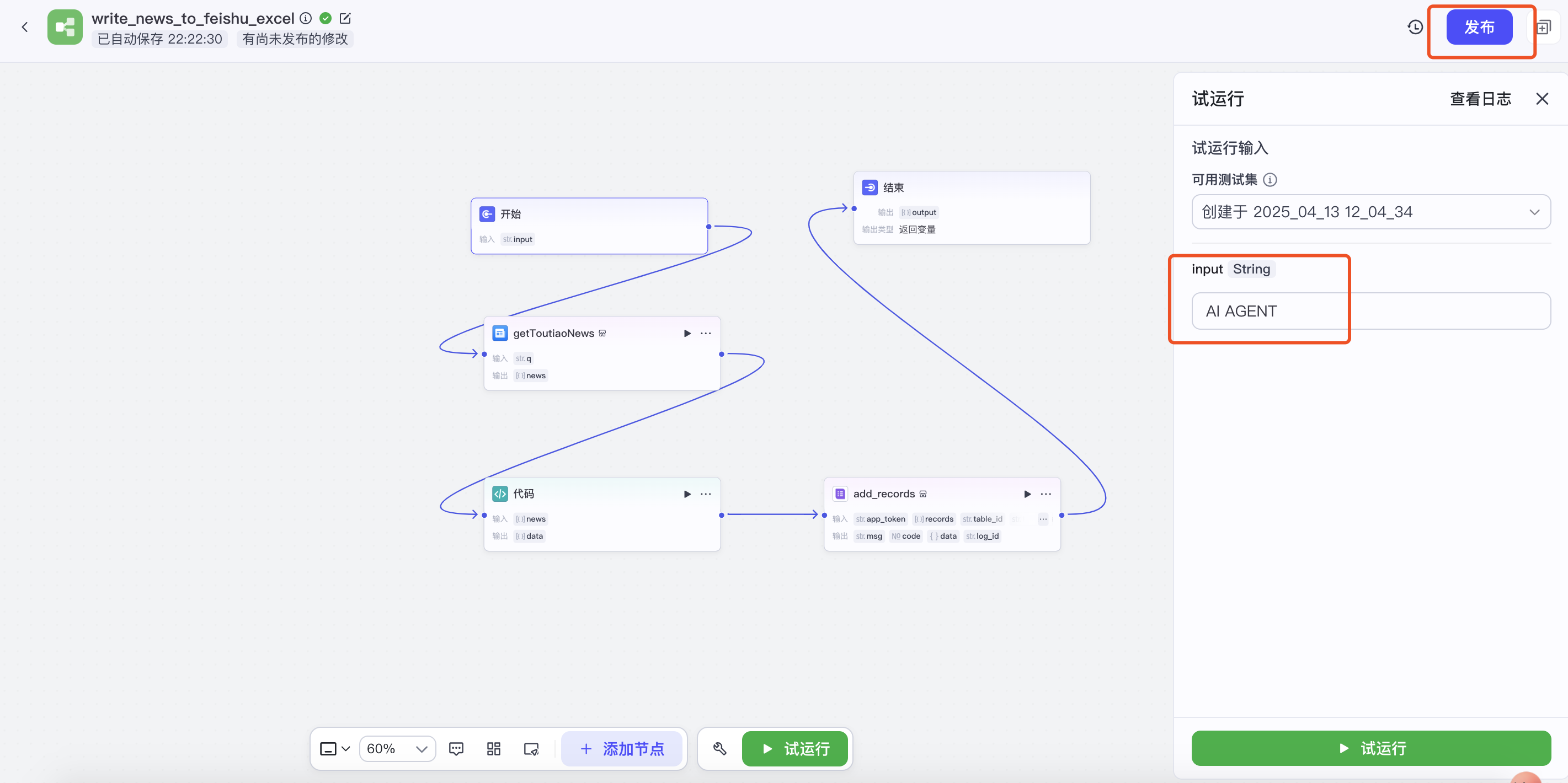
Task: Click the back arrow icon
Action: click(x=24, y=27)
